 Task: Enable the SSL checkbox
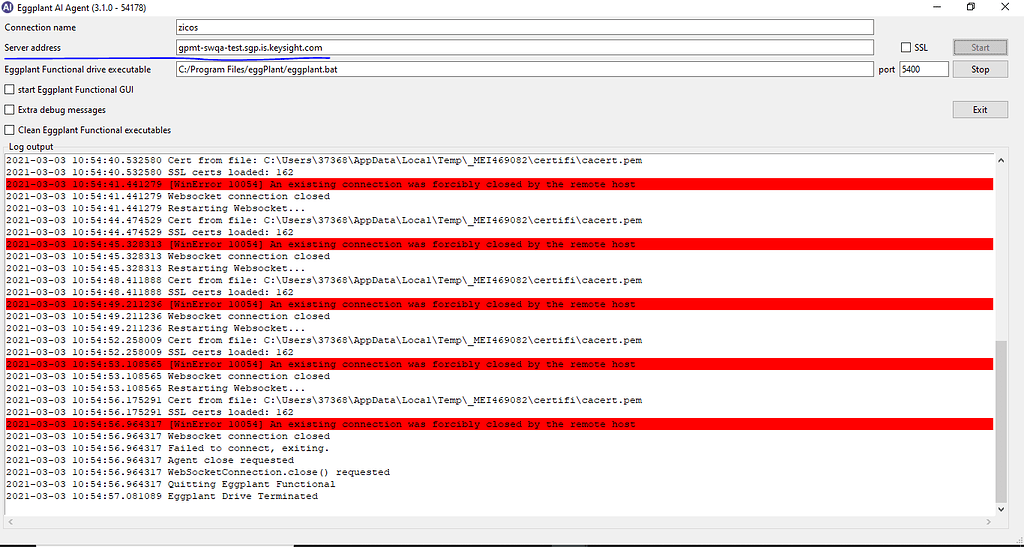906,48
